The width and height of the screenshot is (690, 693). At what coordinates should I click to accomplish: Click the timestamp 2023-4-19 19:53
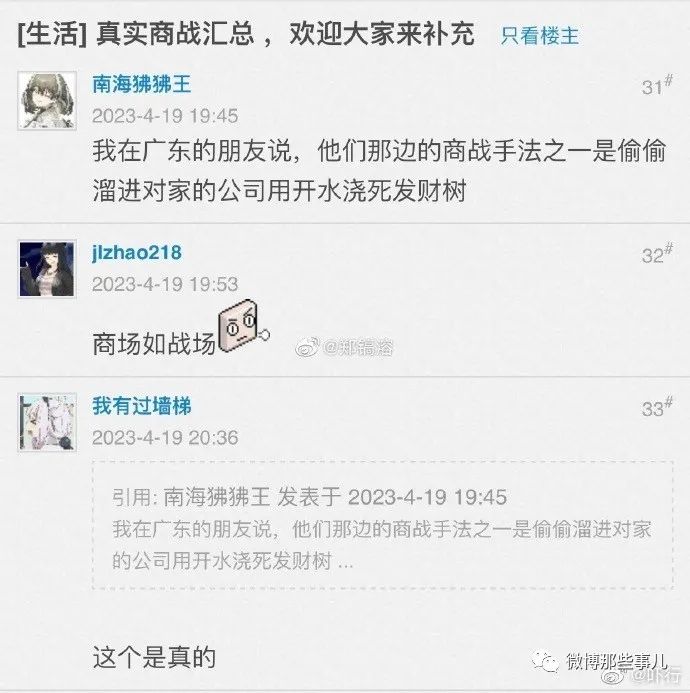[x=165, y=284]
